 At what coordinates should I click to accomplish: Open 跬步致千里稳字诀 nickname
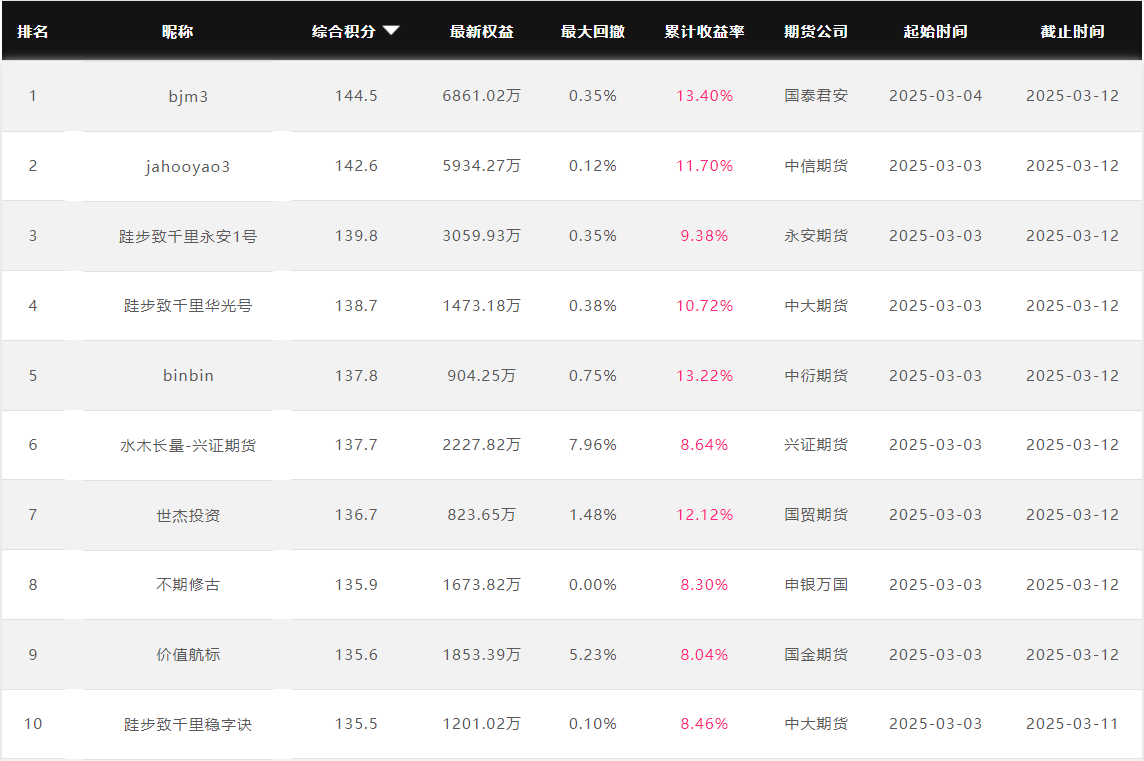click(x=188, y=725)
